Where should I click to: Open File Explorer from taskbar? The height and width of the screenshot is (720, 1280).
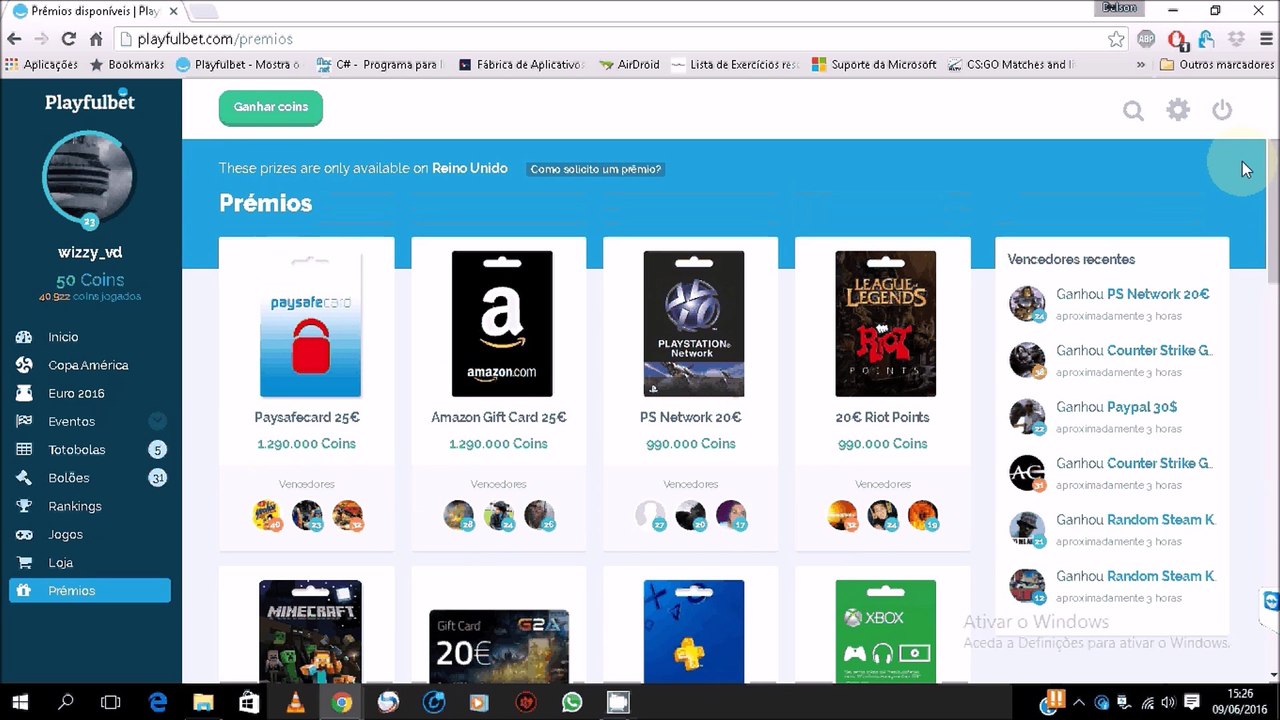(x=203, y=702)
